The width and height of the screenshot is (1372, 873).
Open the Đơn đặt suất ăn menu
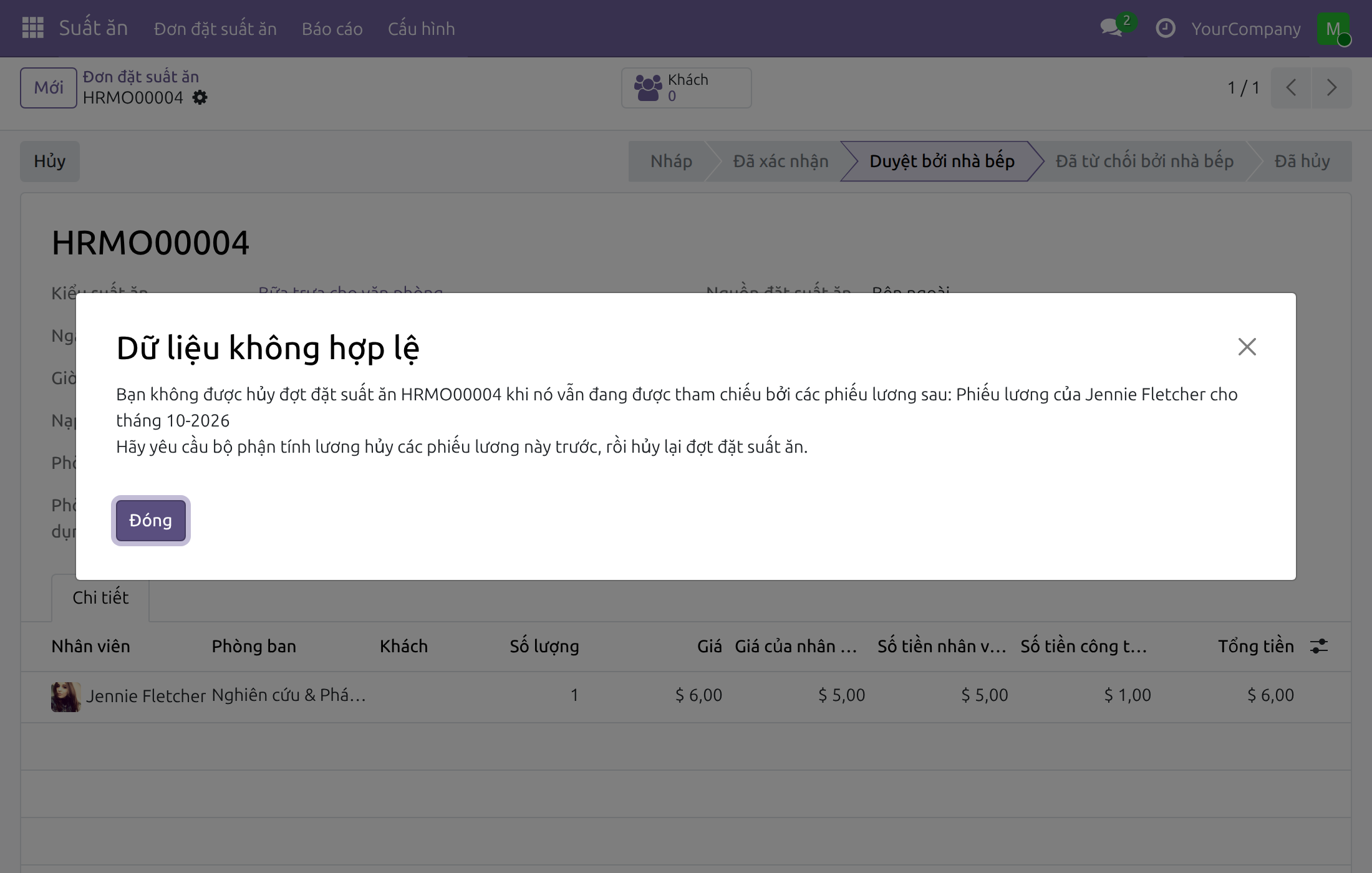[x=215, y=29]
